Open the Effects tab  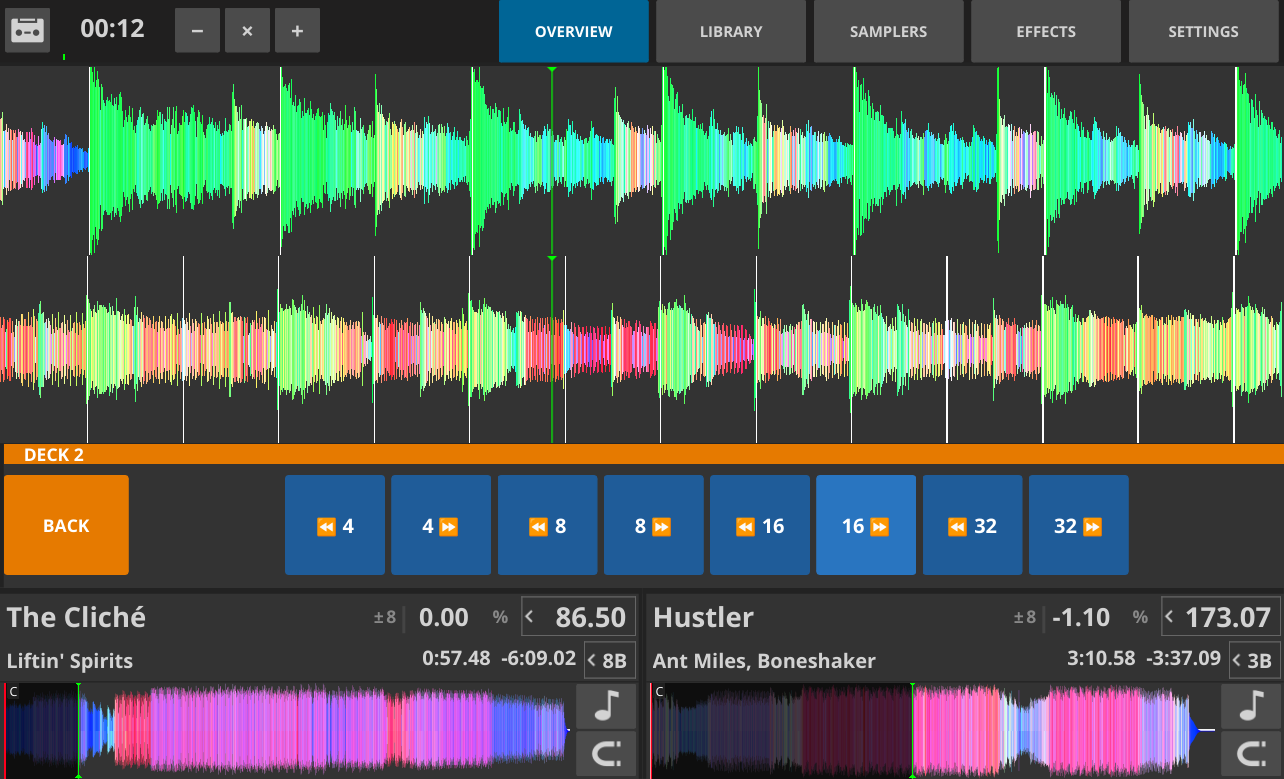click(1046, 31)
